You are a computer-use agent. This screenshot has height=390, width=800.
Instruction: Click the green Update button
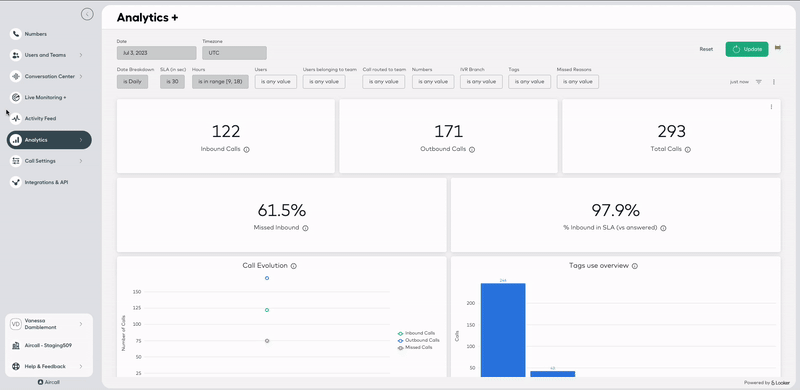point(747,49)
